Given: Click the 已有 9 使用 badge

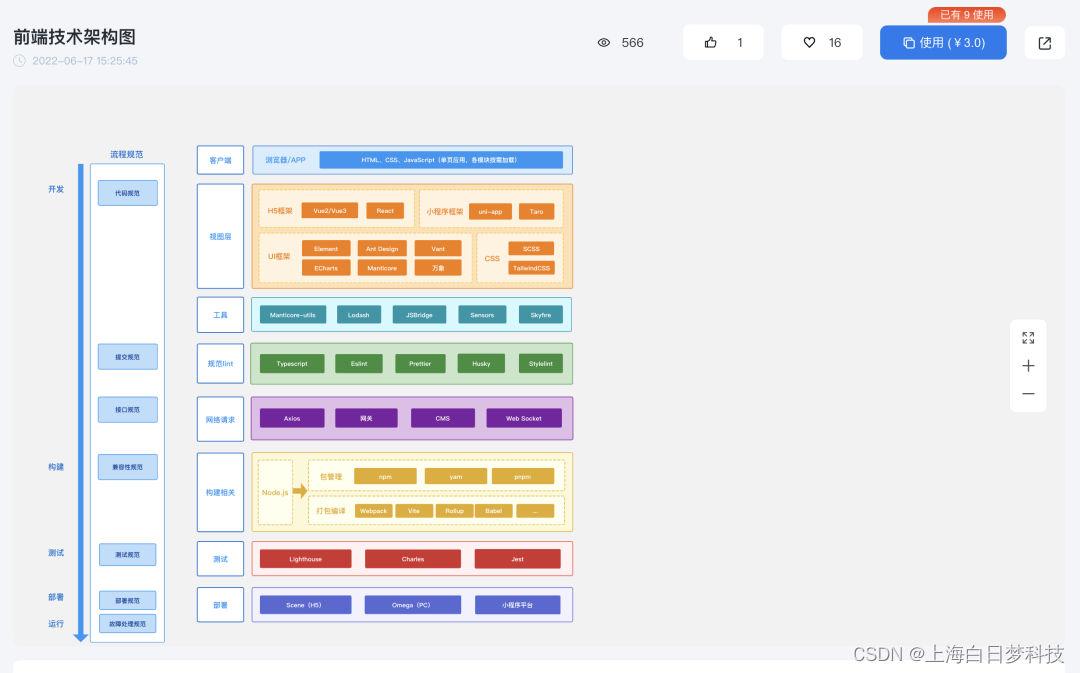Looking at the screenshot, I should coord(966,14).
